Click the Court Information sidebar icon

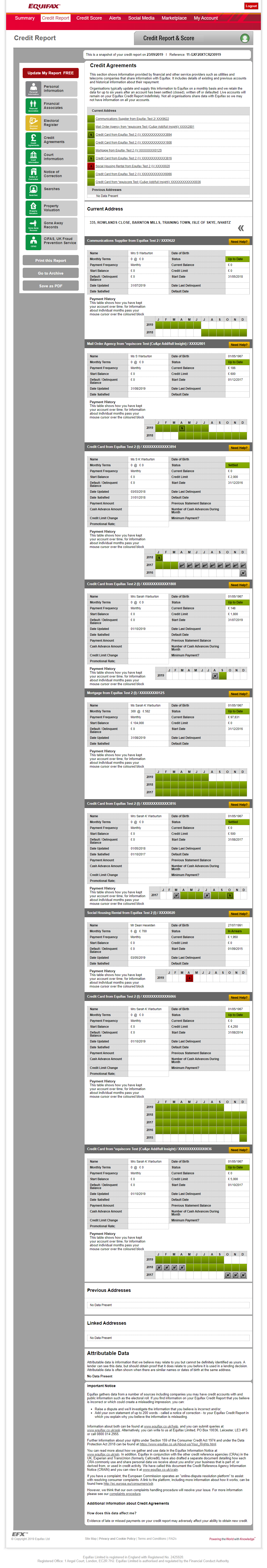tap(33, 157)
